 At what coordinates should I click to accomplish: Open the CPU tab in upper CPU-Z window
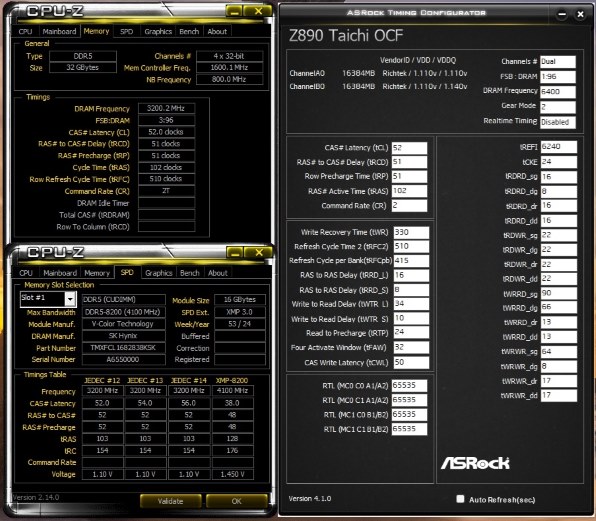[25, 31]
